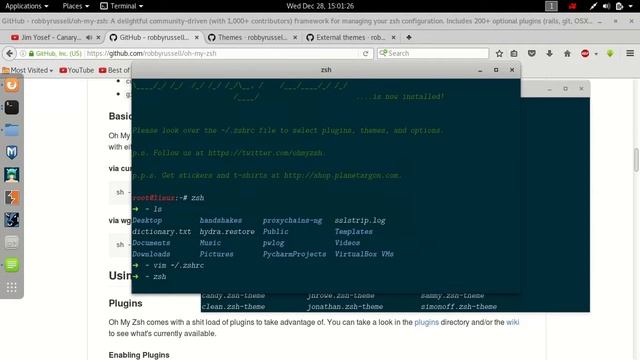Launch Metasploit from the dock

(11, 152)
